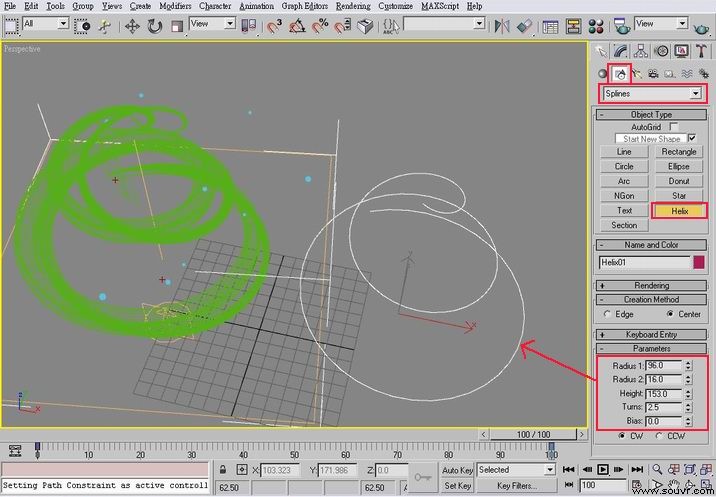Select the Rotate tool in toolbar

(155, 26)
